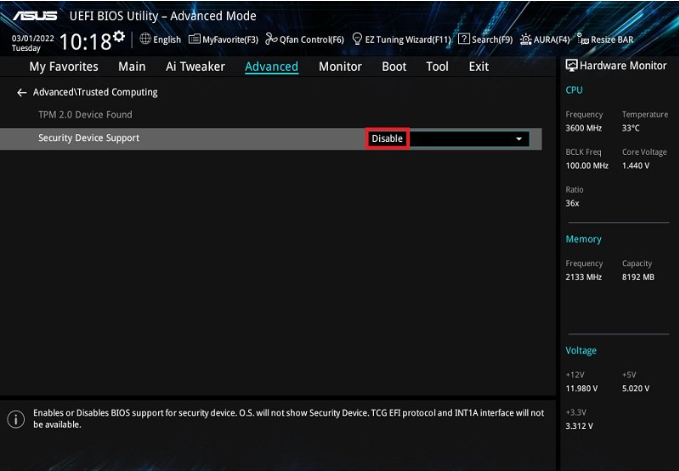Click the Memory section heading
This screenshot has height=471, width=679.
click(583, 239)
